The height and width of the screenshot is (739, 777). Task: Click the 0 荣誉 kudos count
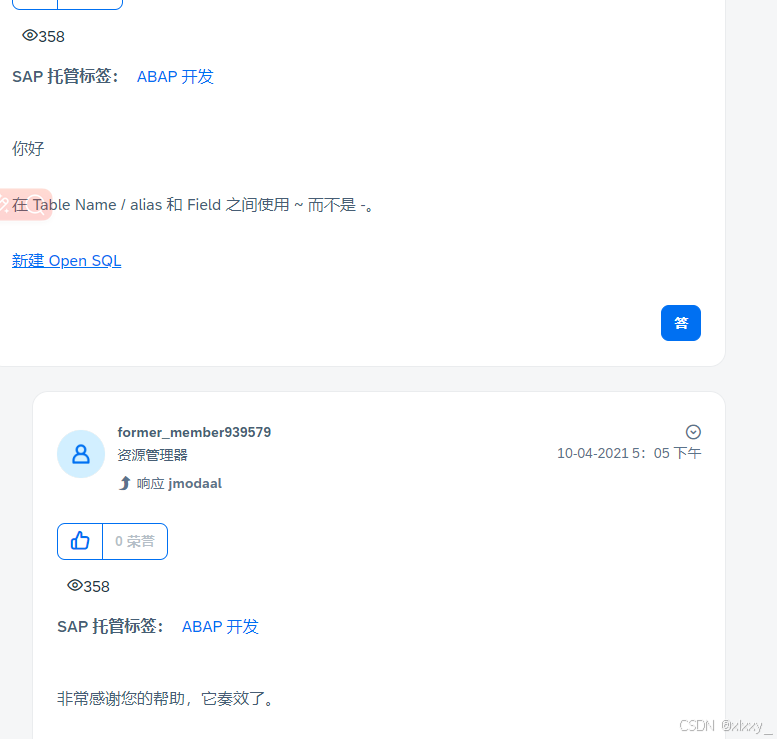point(135,541)
